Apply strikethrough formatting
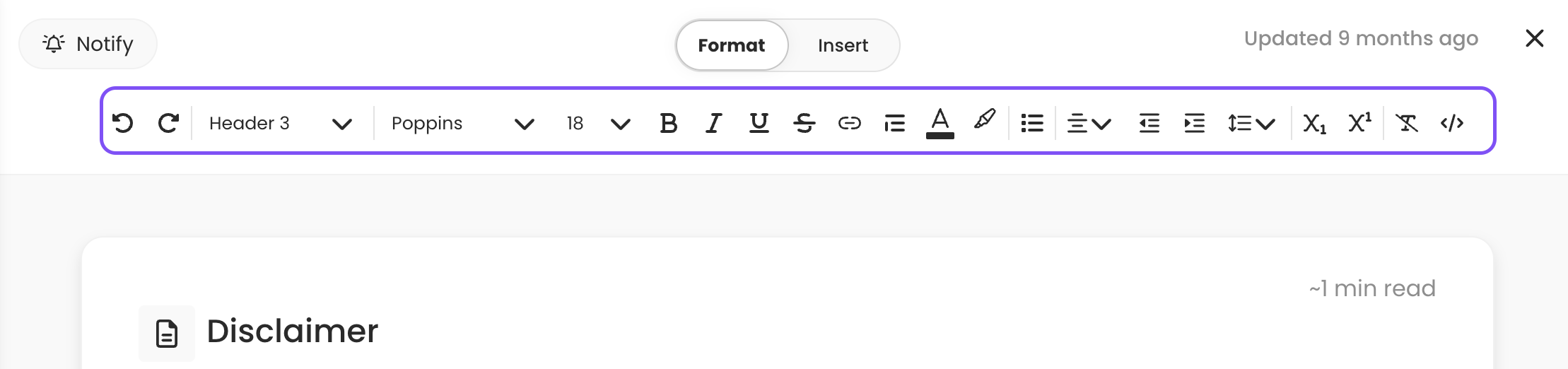This screenshot has width=1568, height=369. pyautogui.click(x=804, y=123)
